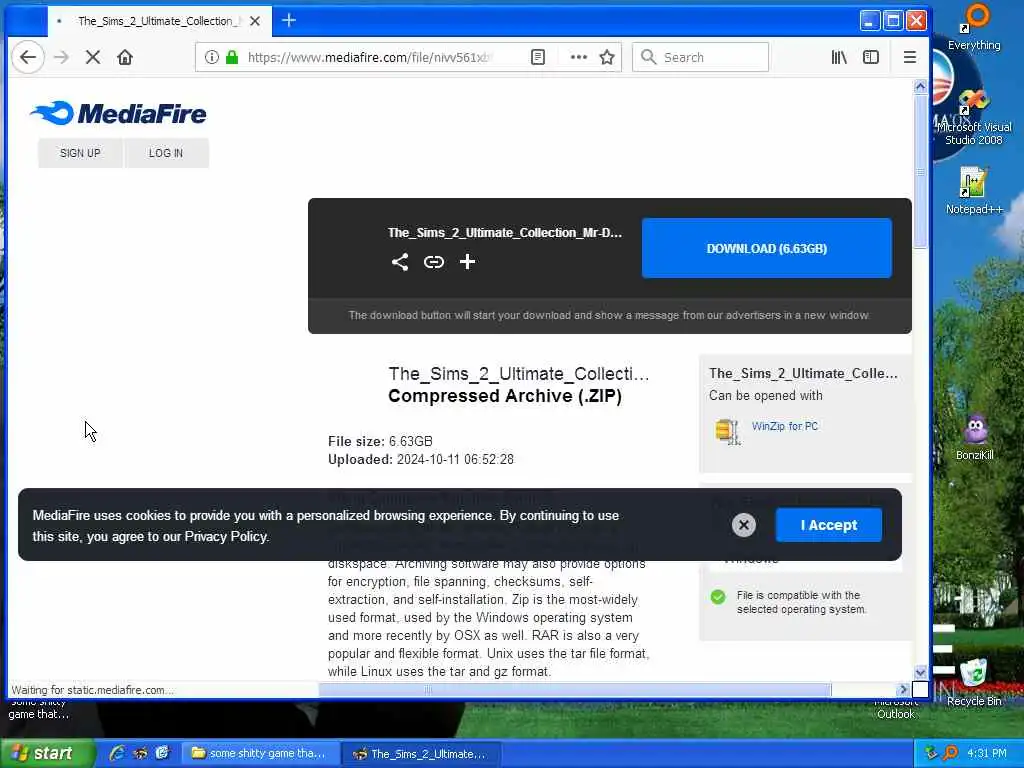
Task: Minimize the Firefox window
Action: 869,21
